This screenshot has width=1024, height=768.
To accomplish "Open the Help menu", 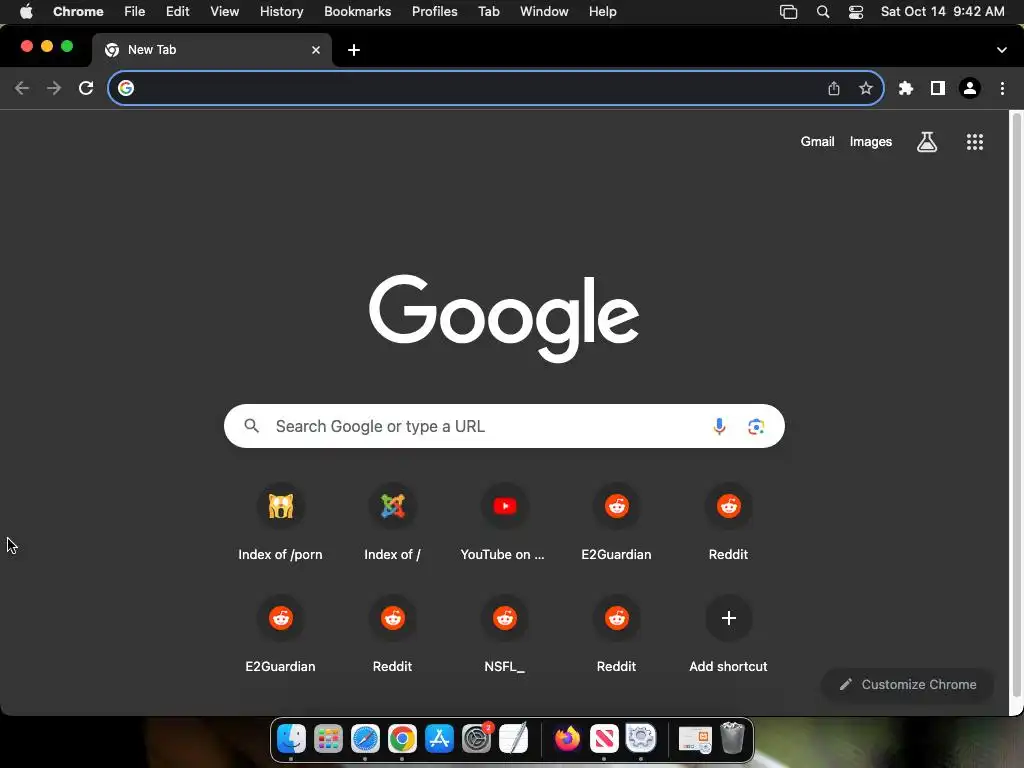I will click(602, 12).
